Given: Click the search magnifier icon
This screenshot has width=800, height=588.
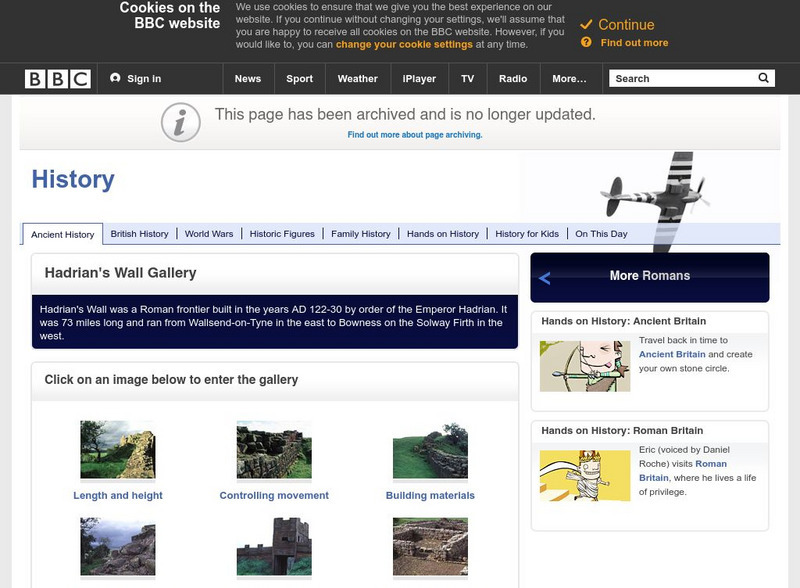Looking at the screenshot, I should point(763,78).
